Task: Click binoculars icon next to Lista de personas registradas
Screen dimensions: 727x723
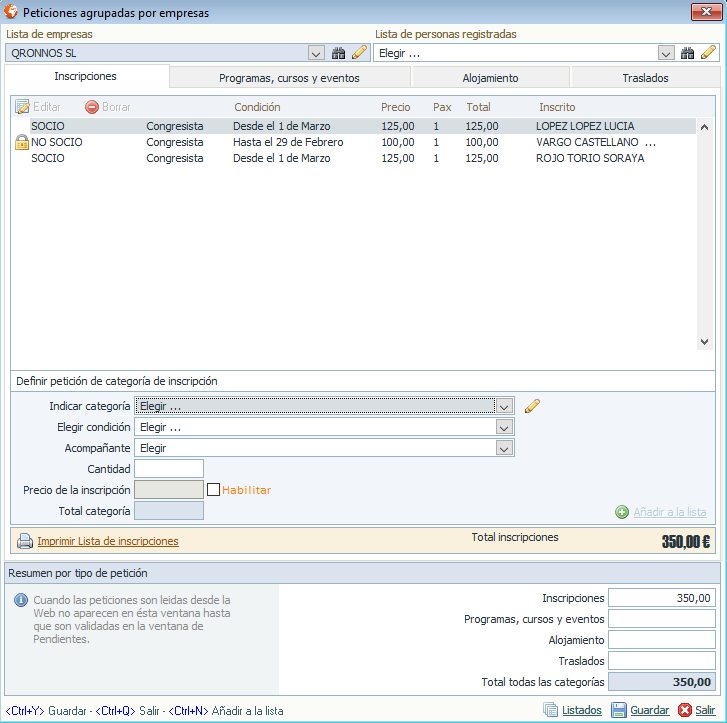Action: [687, 53]
